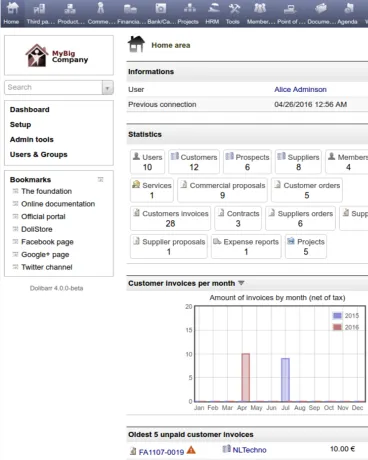Open the Documents module icon
The width and height of the screenshot is (368, 460).
(320, 8)
